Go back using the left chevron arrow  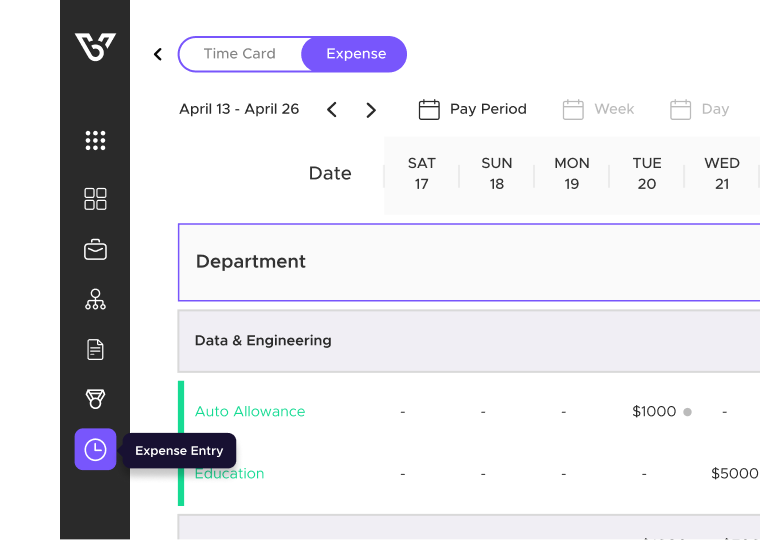coord(158,54)
